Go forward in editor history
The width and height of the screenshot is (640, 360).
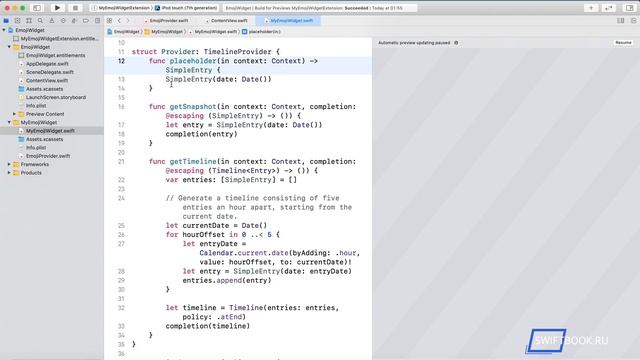[128, 20]
